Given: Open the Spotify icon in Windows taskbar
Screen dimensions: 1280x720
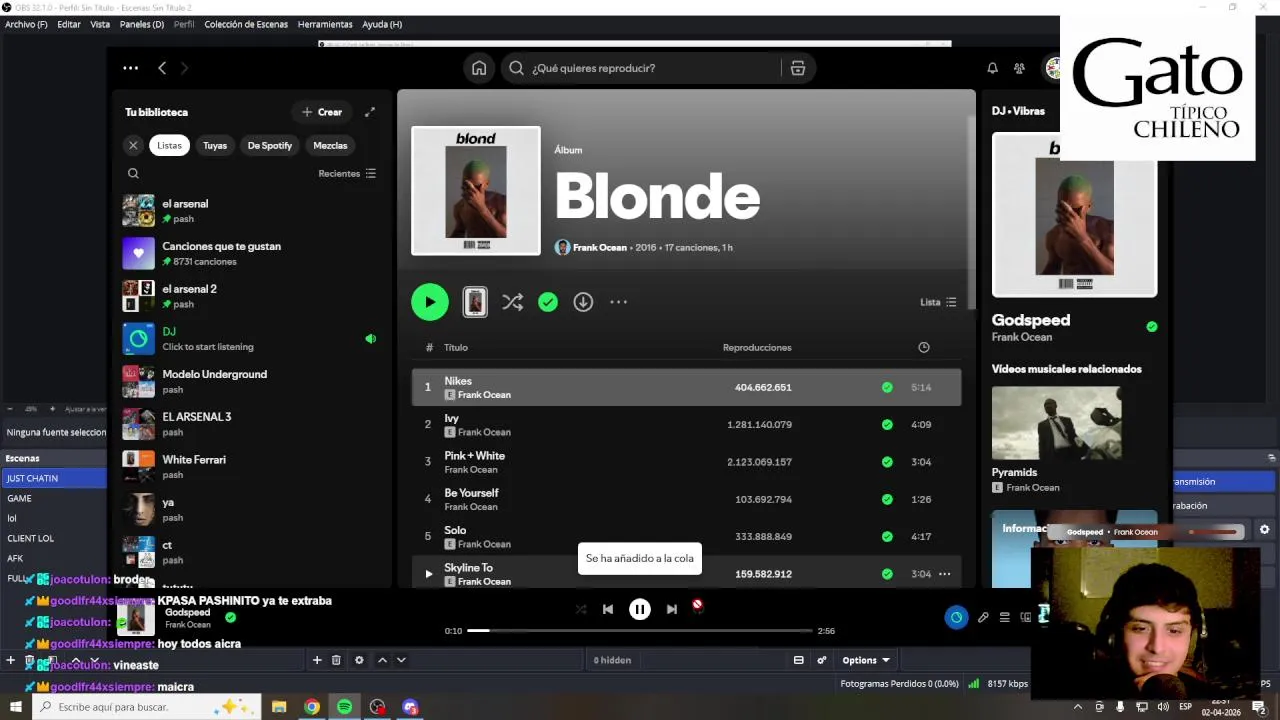Looking at the screenshot, I should (344, 707).
